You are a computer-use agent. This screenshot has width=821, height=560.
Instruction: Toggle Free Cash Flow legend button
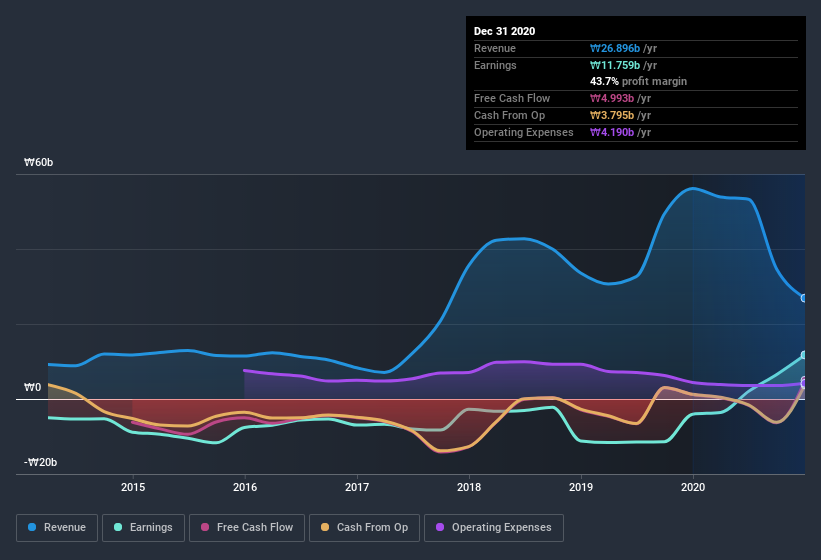pos(245,527)
